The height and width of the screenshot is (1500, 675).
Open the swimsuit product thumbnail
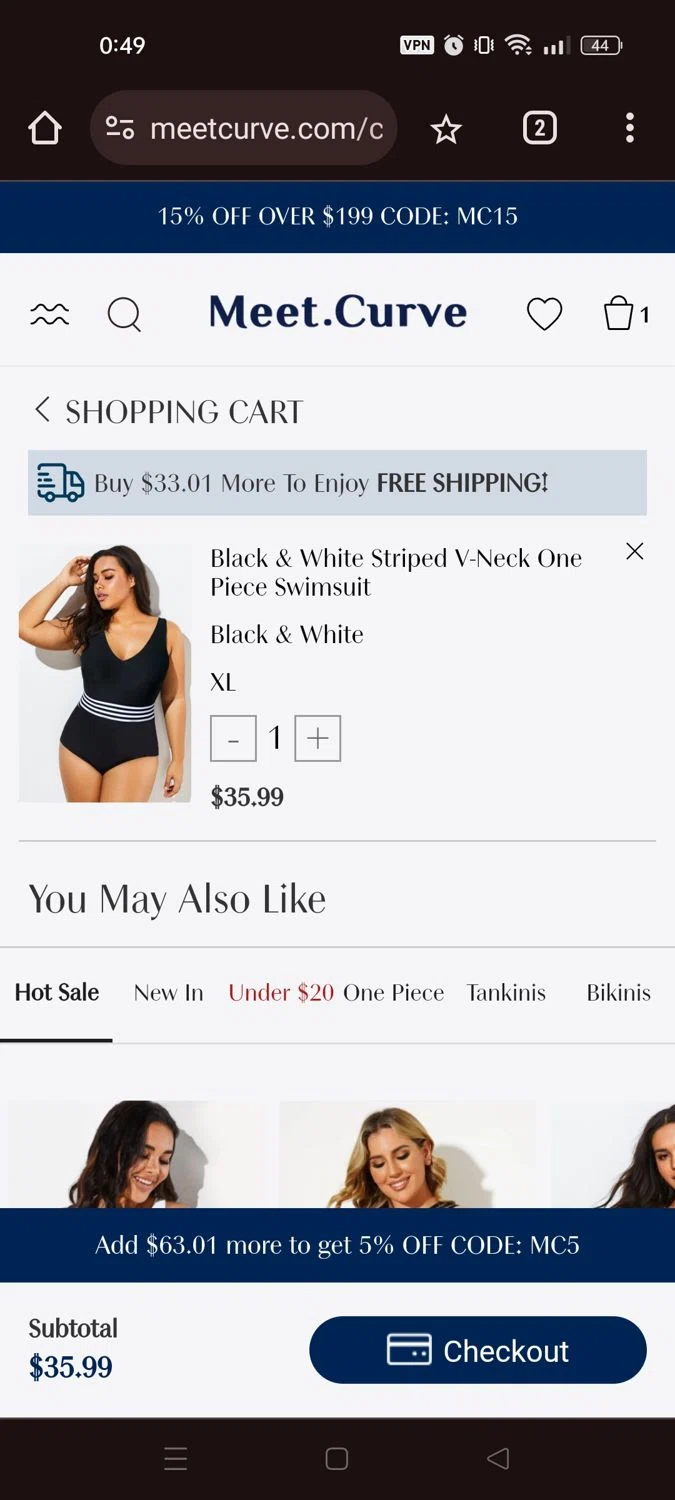[105, 673]
